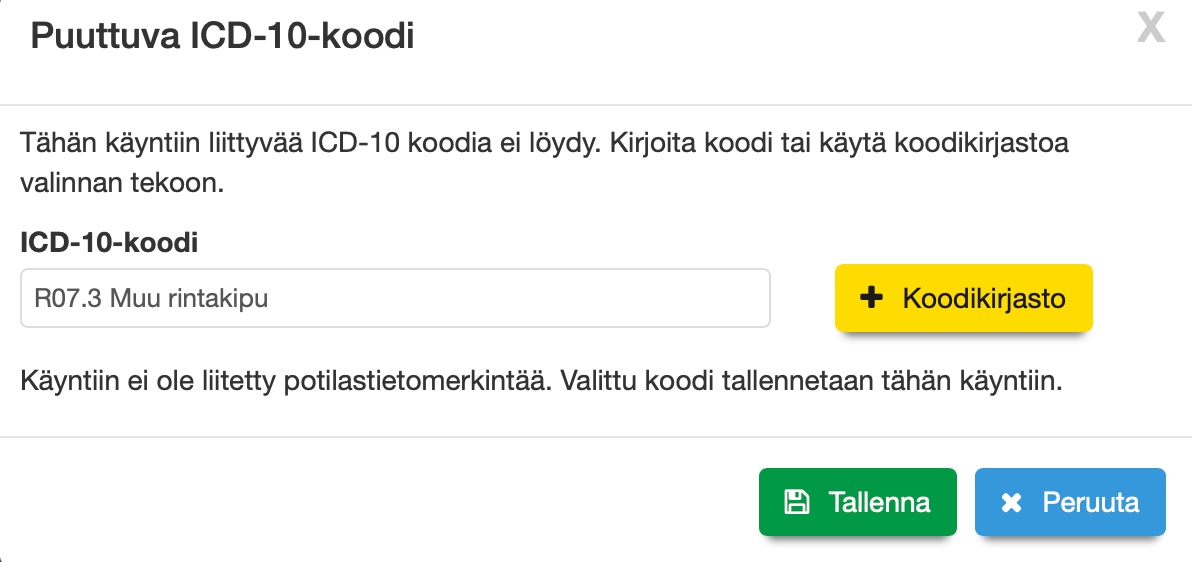Screen dimensions: 1192x562
Task: Click the 'Puuttuva ICD-10-koodi' dialog title
Action: pos(222,37)
